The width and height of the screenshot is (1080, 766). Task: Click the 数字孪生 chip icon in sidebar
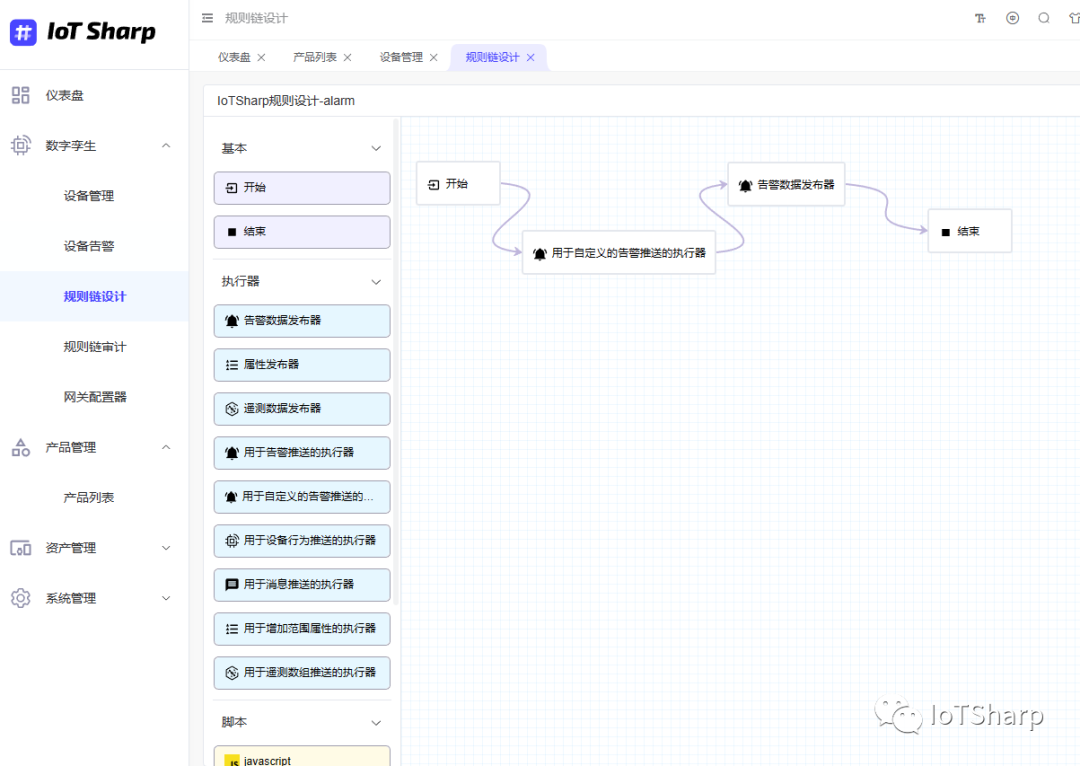click(x=21, y=145)
